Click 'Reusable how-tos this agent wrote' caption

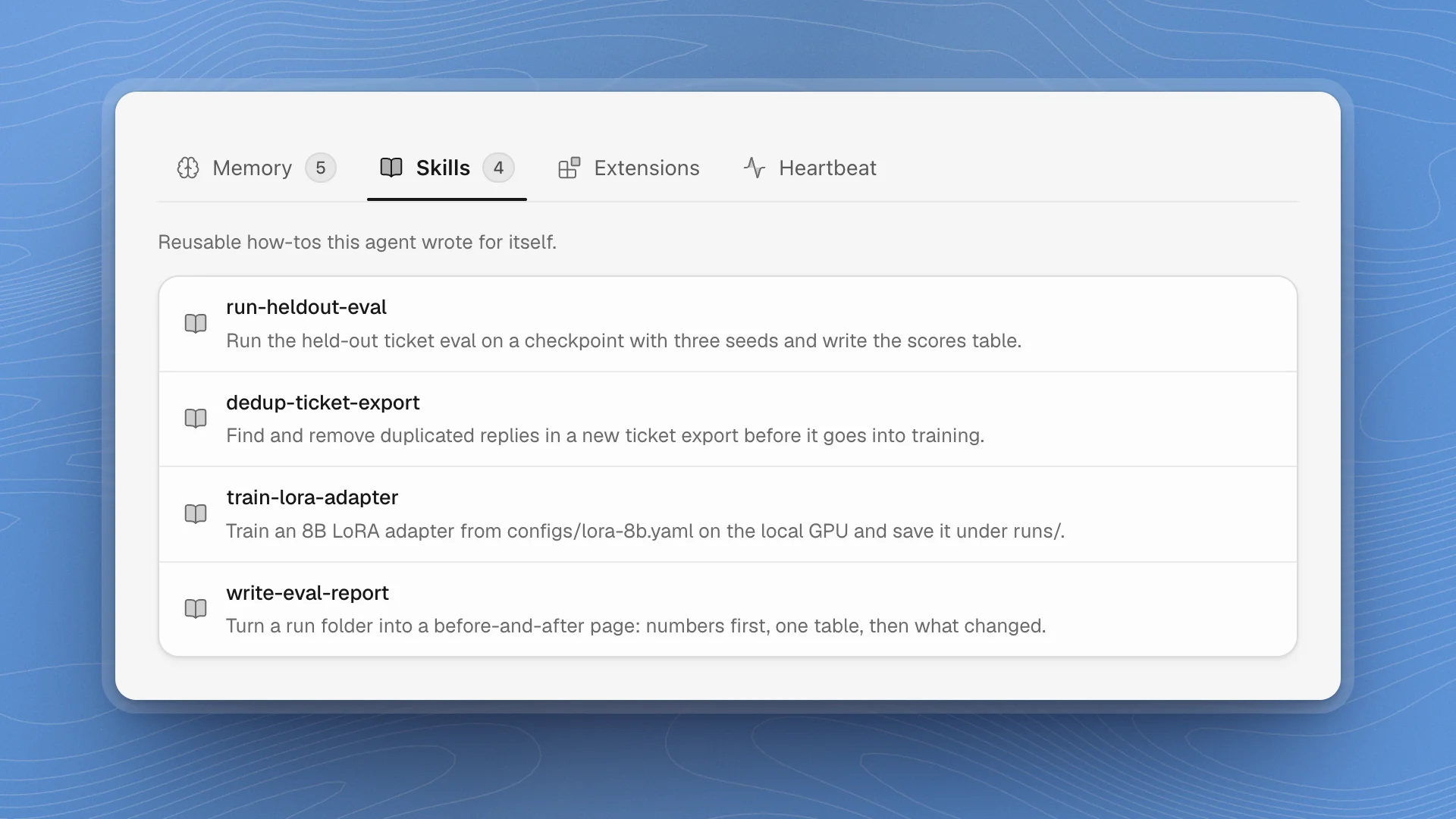click(357, 242)
